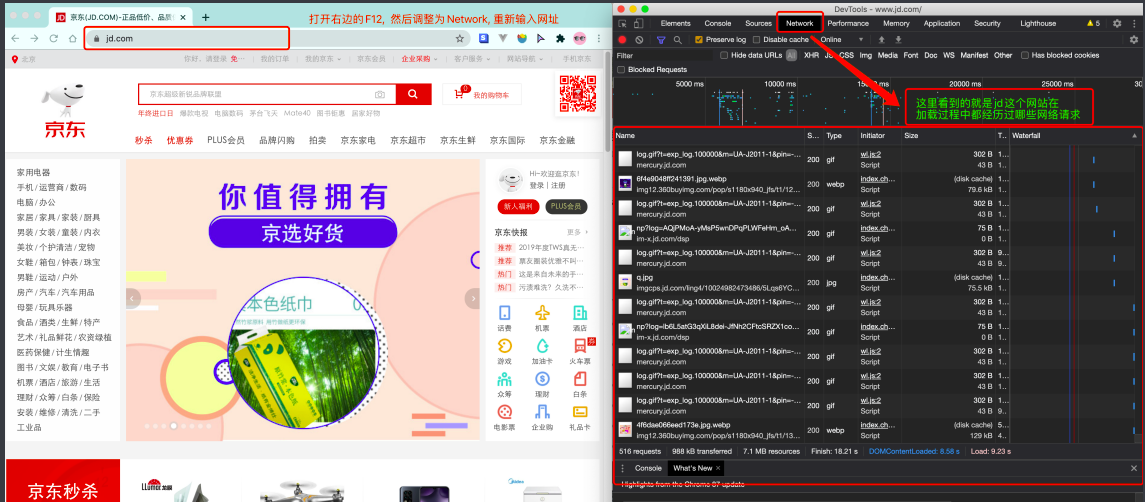Check the Blocked Requests checkbox
Screen dimensions: 1145x502
(621, 69)
